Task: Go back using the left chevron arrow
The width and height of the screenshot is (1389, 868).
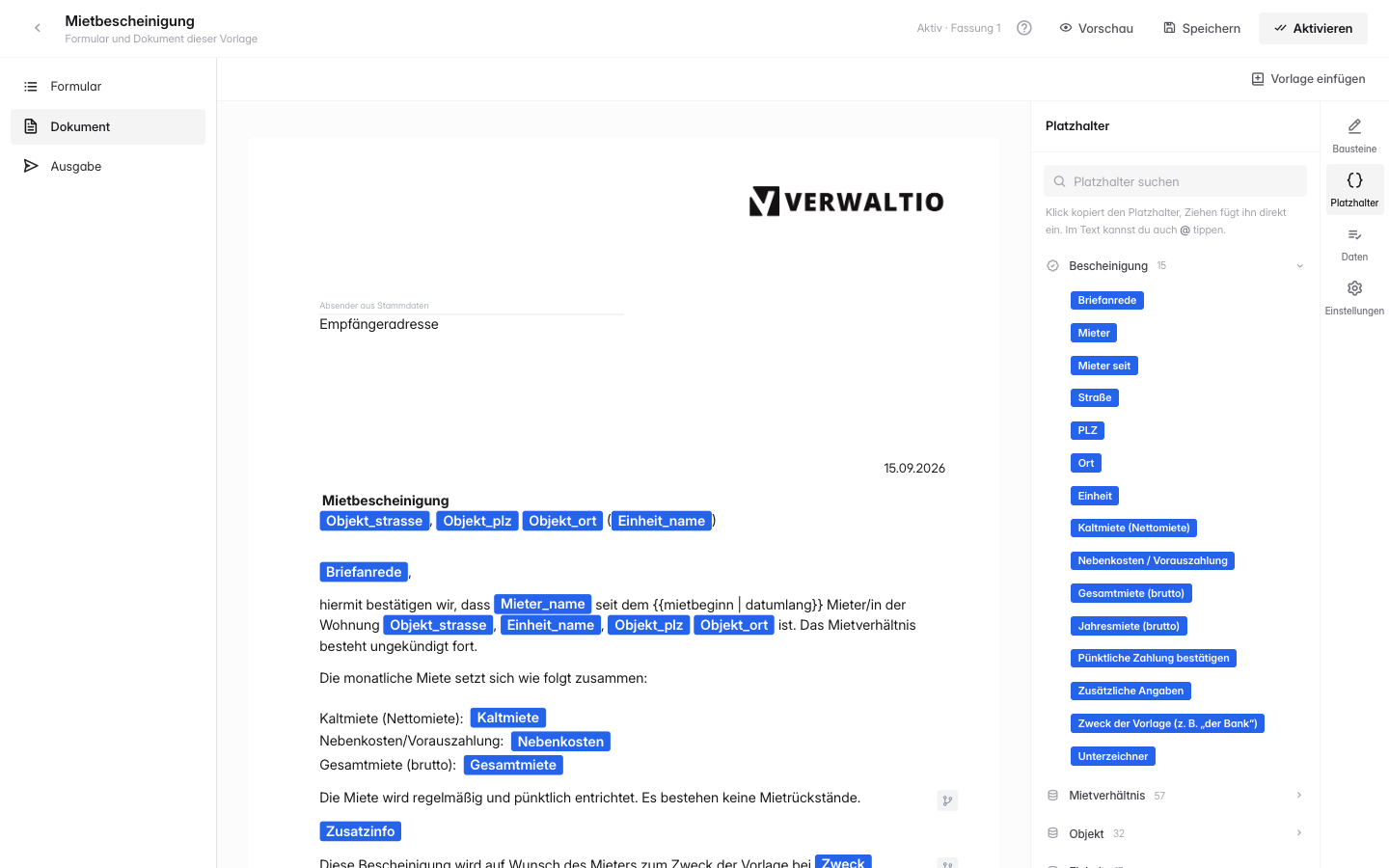Action: coord(38,28)
